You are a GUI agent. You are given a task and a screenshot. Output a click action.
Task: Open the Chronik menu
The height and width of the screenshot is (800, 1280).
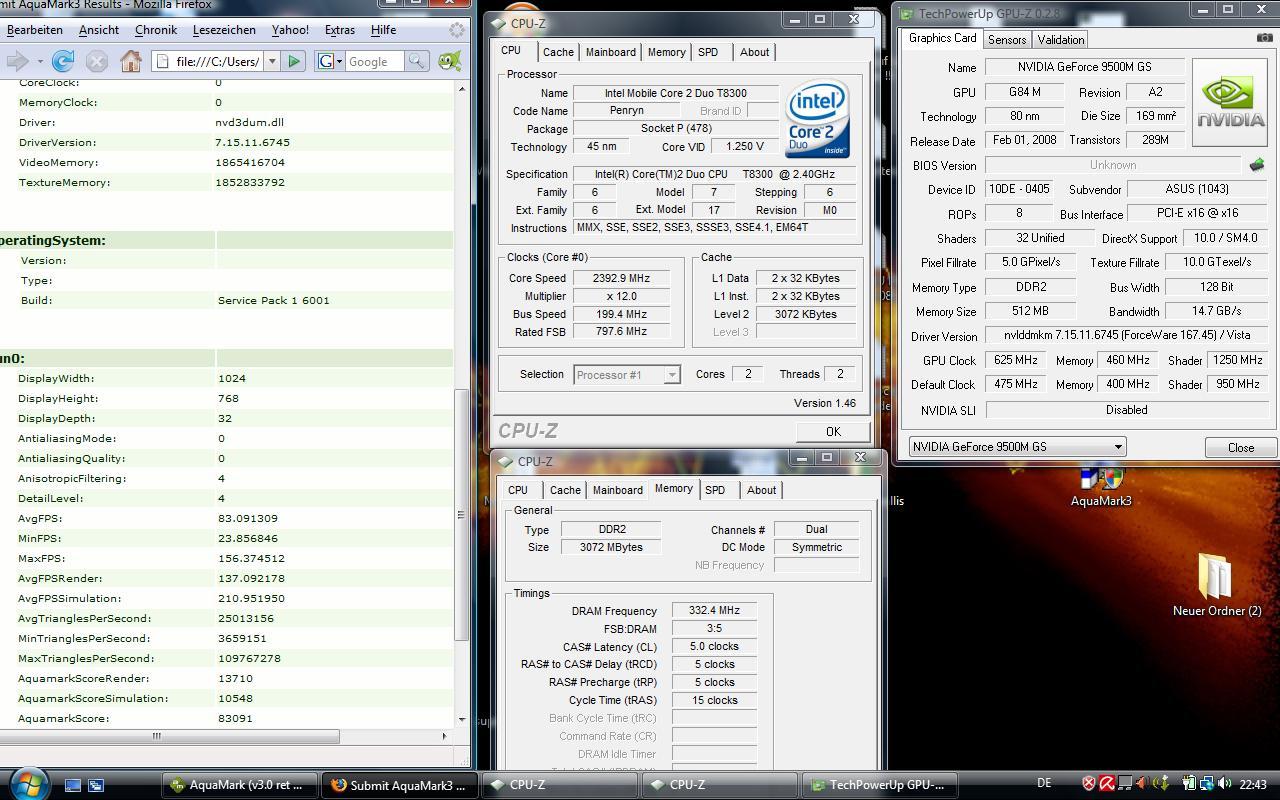pyautogui.click(x=156, y=30)
